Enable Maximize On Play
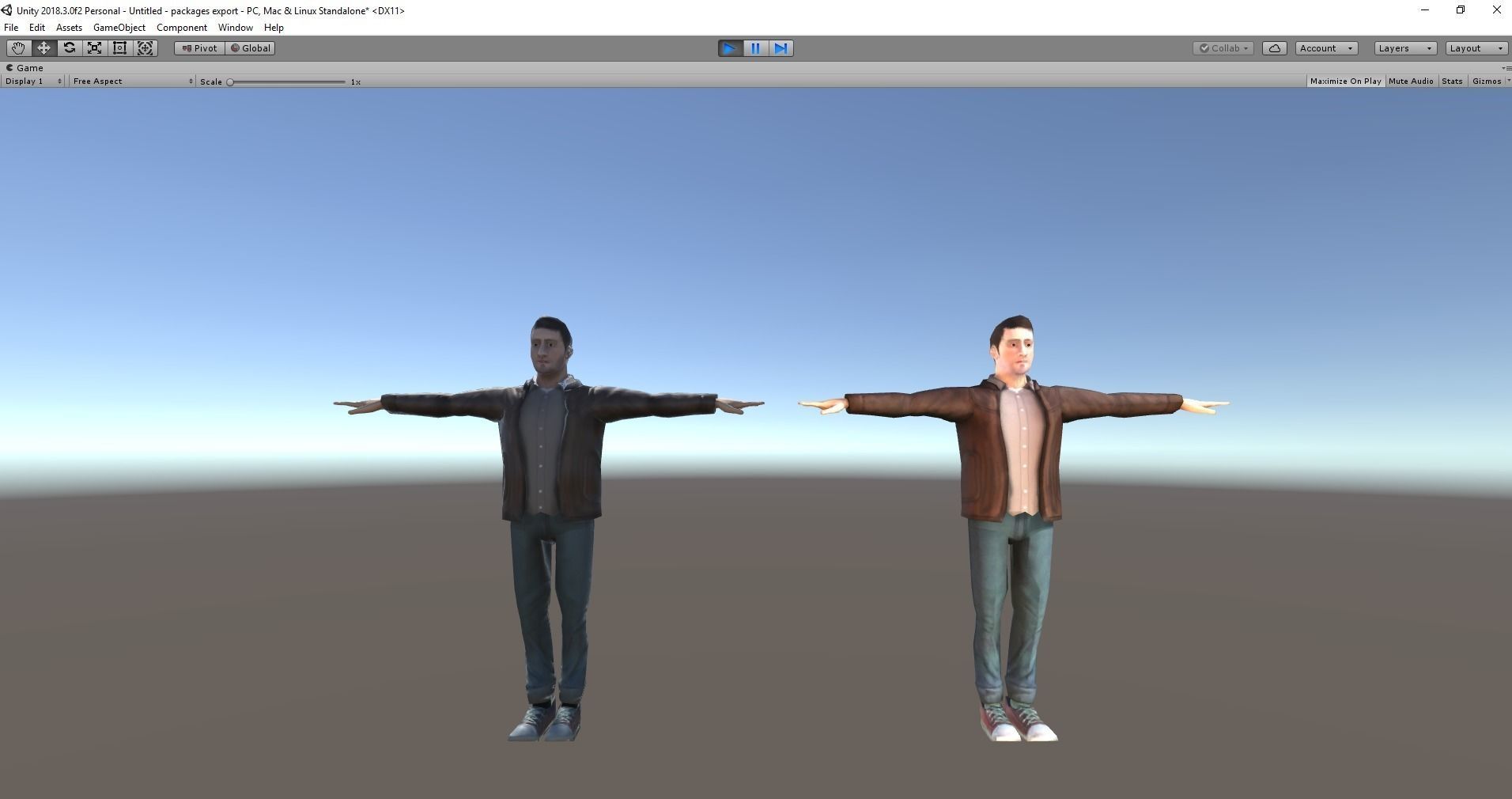The image size is (1512, 799). coord(1344,81)
